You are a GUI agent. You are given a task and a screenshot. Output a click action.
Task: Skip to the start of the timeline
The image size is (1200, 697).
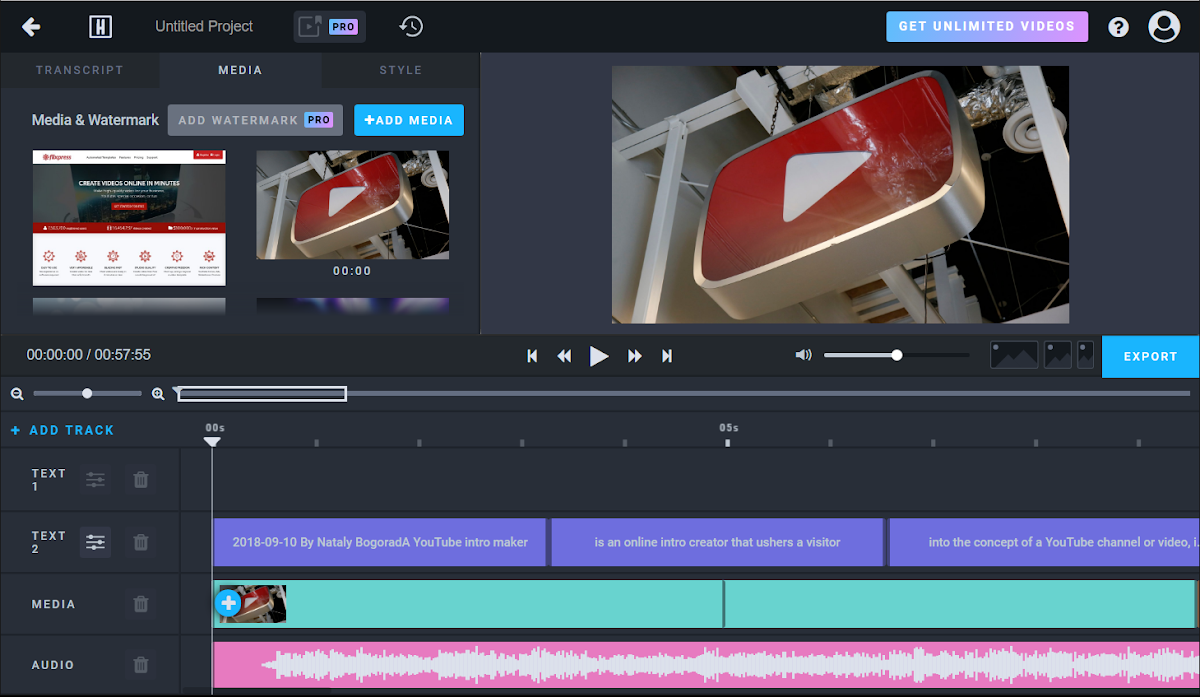(x=532, y=355)
